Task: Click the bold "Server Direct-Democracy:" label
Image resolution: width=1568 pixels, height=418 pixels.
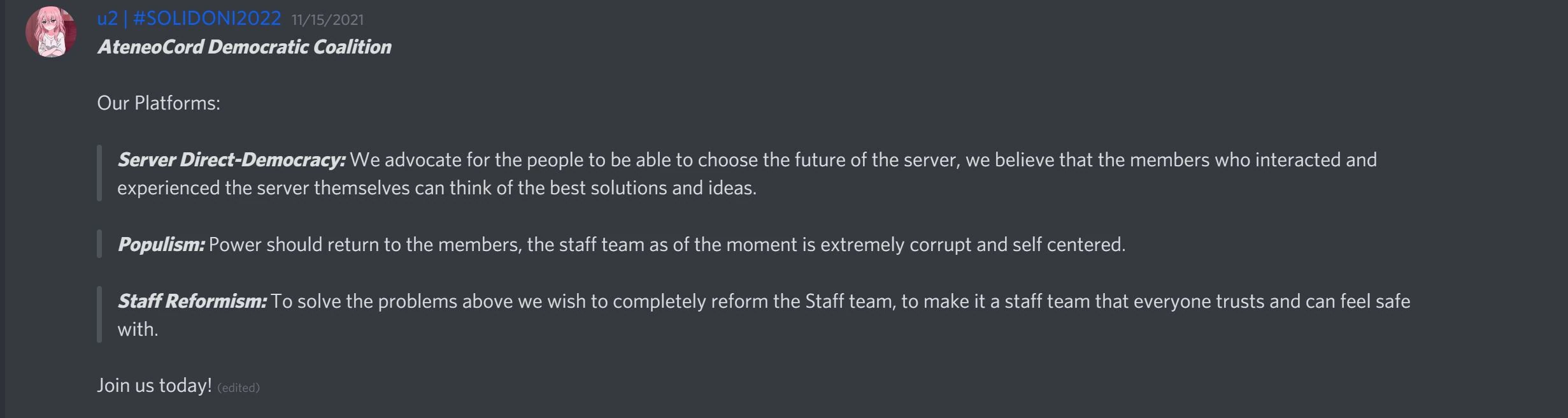Action: [231, 160]
